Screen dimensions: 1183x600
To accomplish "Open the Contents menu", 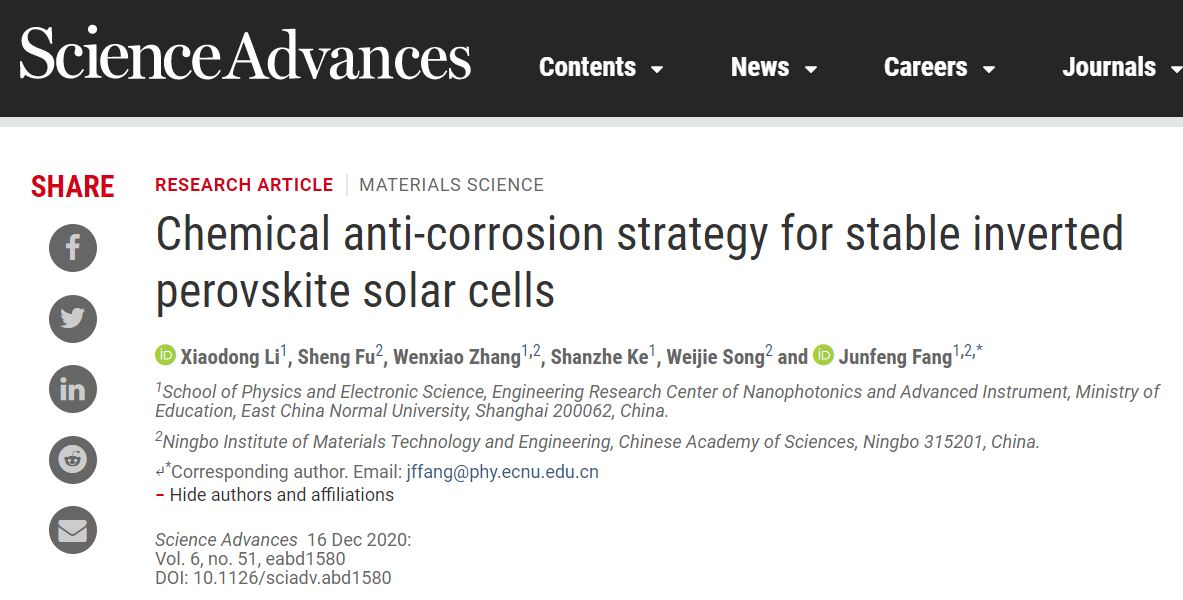I will click(x=587, y=67).
